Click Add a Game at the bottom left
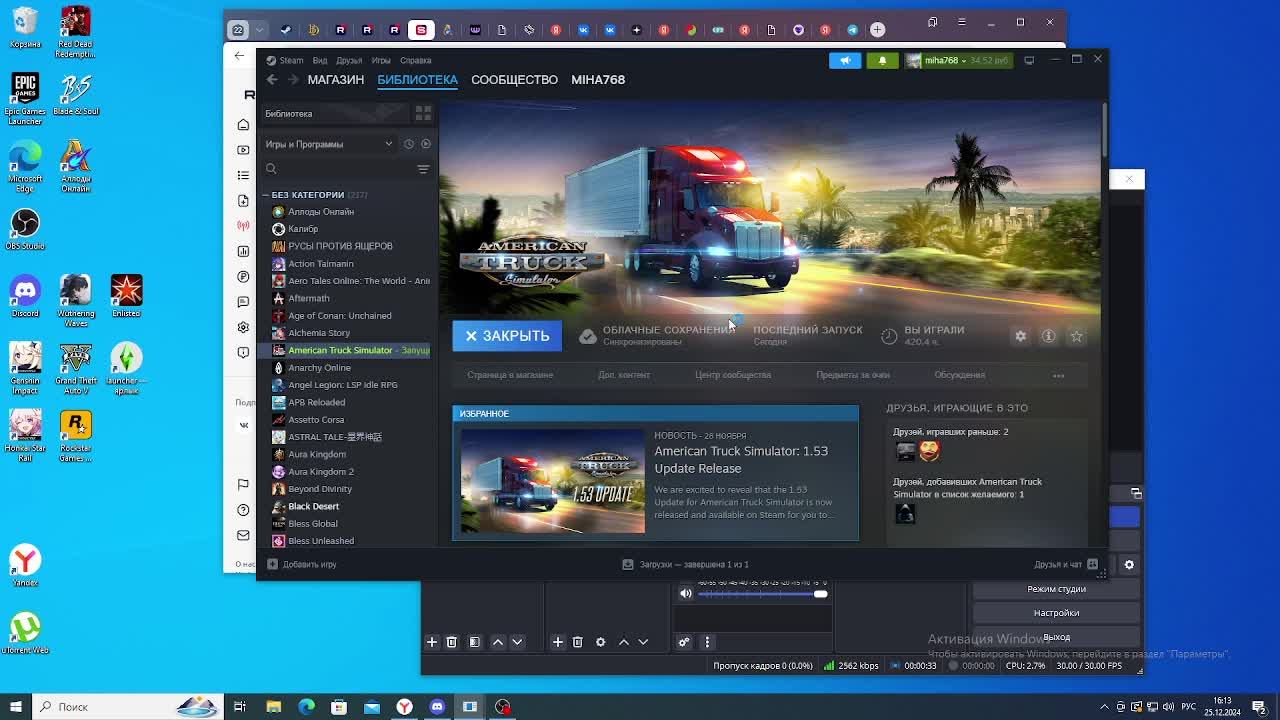Image resolution: width=1280 pixels, height=720 pixels. pyautogui.click(x=301, y=564)
